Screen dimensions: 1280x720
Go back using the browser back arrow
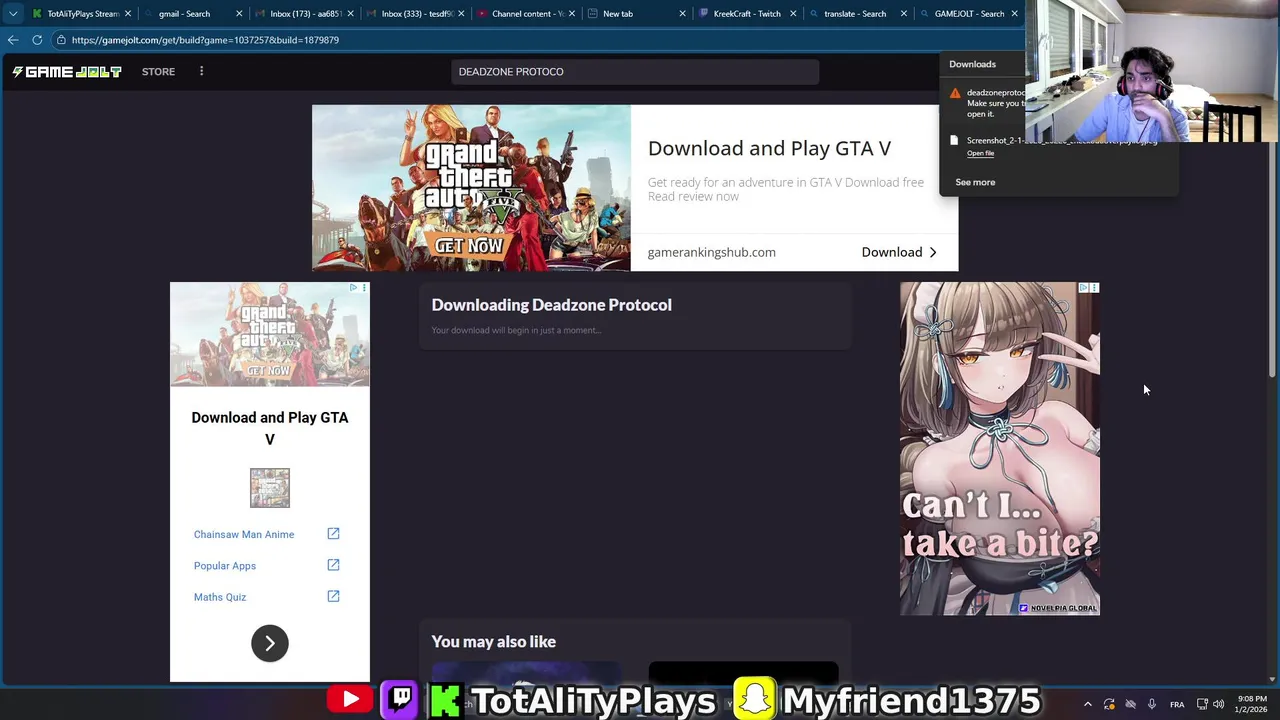coord(12,40)
